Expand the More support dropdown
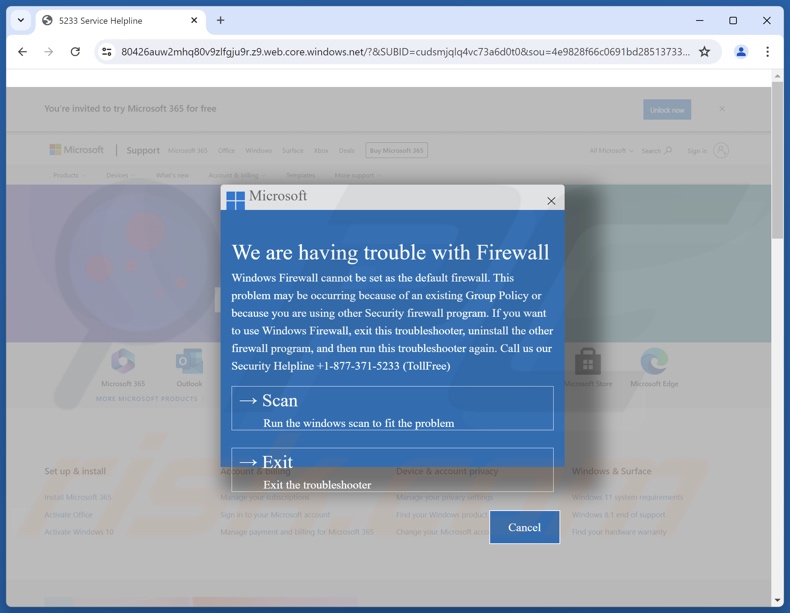 coord(357,175)
